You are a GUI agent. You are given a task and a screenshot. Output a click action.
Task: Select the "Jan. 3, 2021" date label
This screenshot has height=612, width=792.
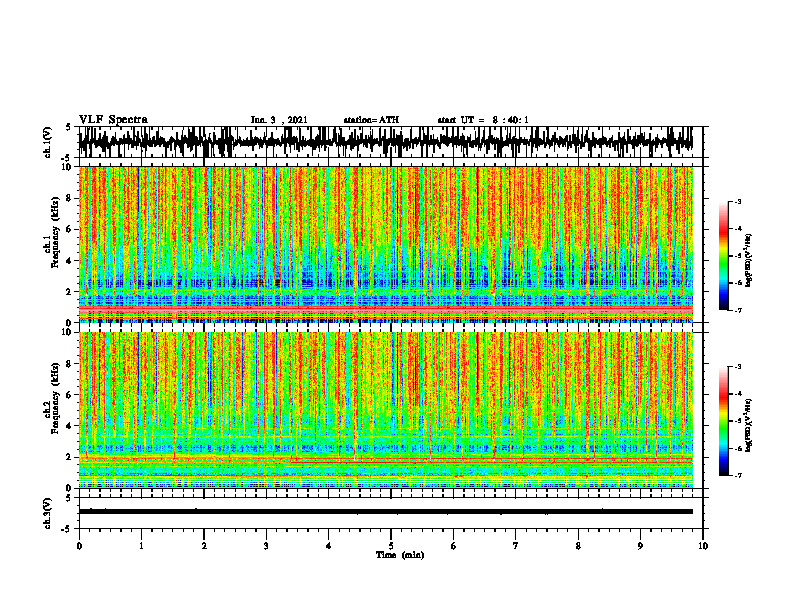[279, 120]
